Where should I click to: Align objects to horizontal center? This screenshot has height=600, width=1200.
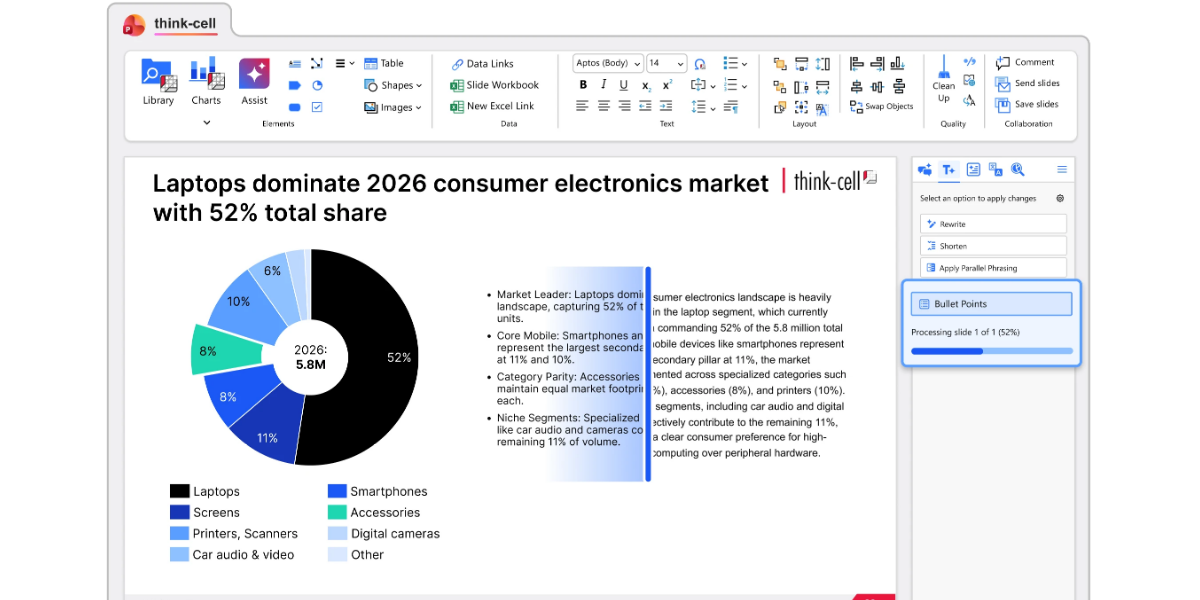coord(856,87)
